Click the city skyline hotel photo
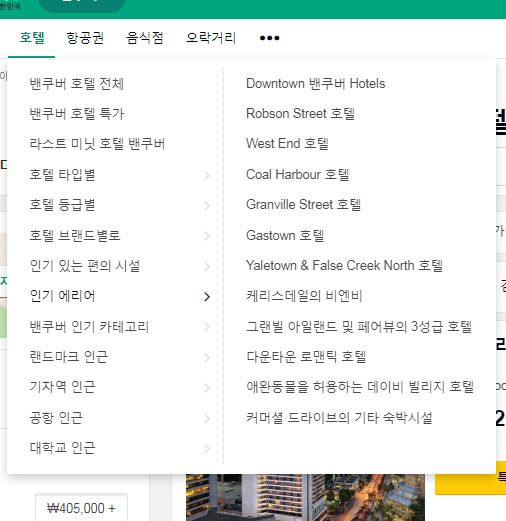The width and height of the screenshot is (506, 521). [x=305, y=497]
